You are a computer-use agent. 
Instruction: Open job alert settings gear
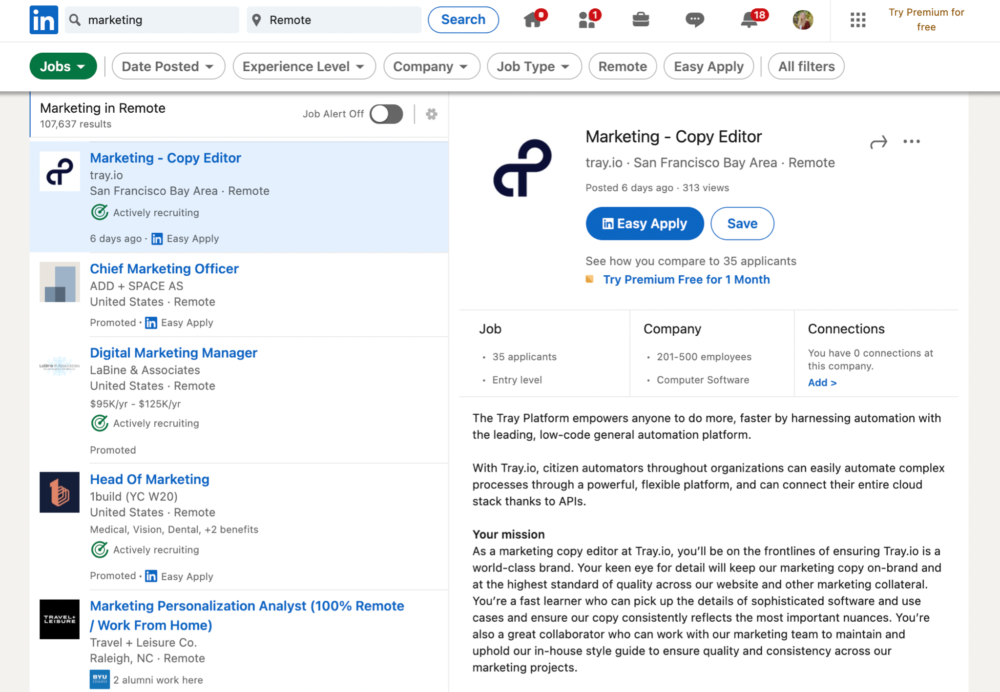[x=431, y=114]
